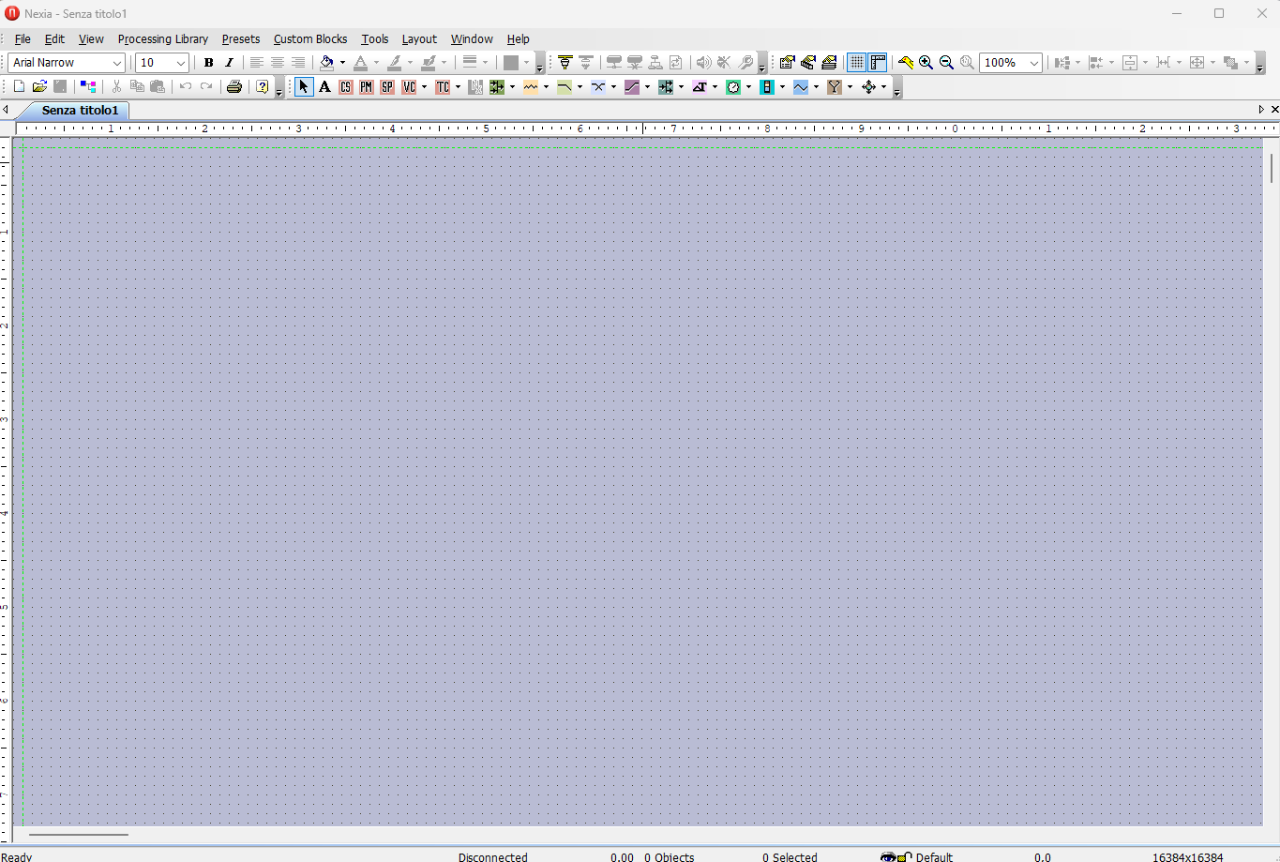Screen dimensions: 1280x862
Task: Open the Custom Blocks menu
Action: coord(310,39)
